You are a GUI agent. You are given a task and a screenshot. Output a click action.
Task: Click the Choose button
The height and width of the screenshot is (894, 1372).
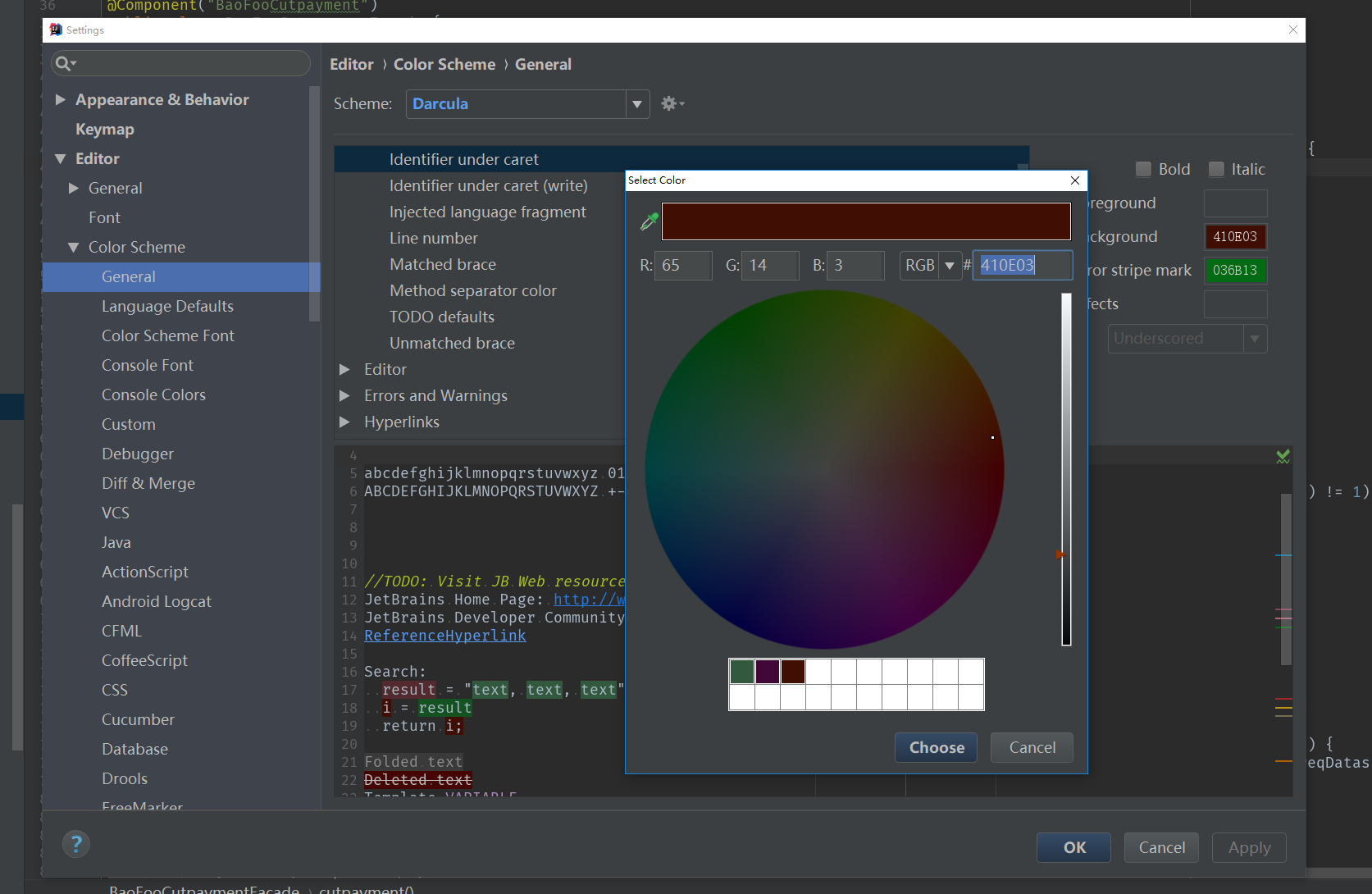point(936,747)
